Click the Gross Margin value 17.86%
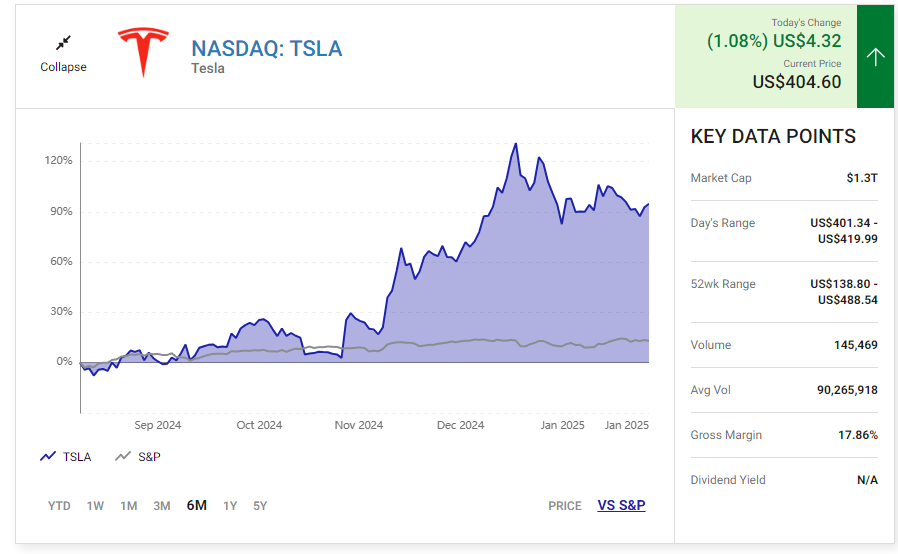The image size is (898, 554). (x=858, y=435)
